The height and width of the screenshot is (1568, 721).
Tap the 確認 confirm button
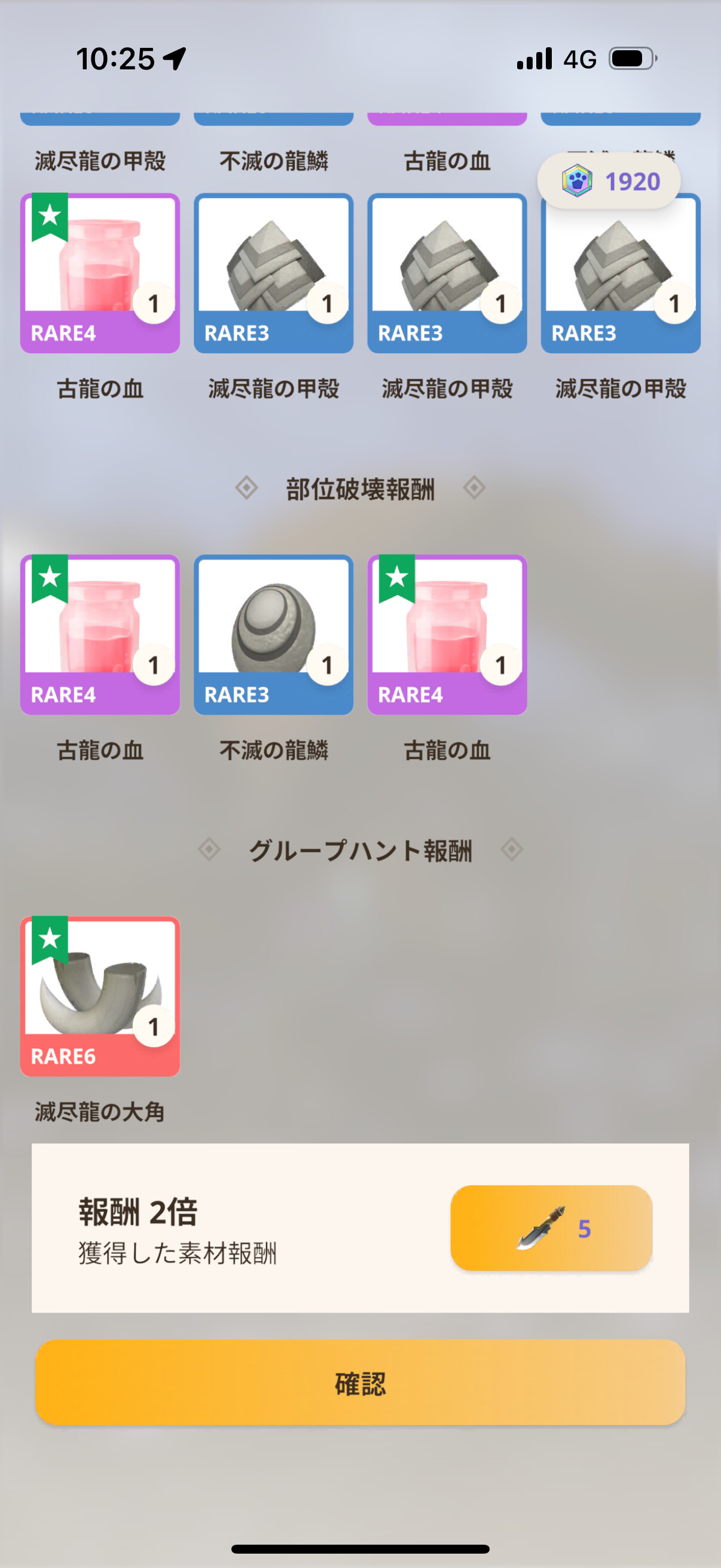(360, 1383)
